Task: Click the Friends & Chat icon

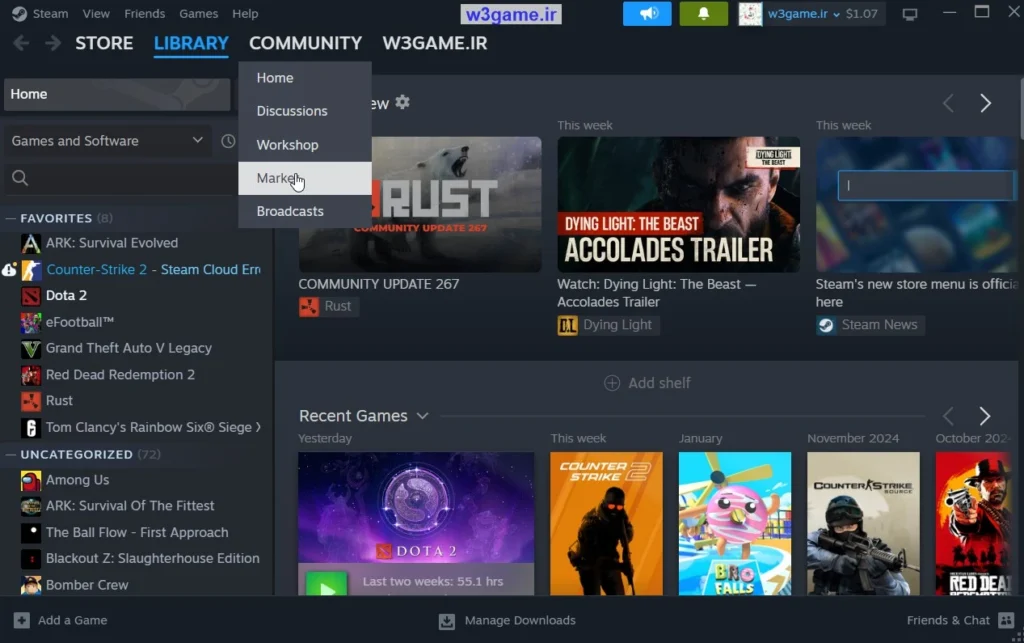Action: 1006,620
